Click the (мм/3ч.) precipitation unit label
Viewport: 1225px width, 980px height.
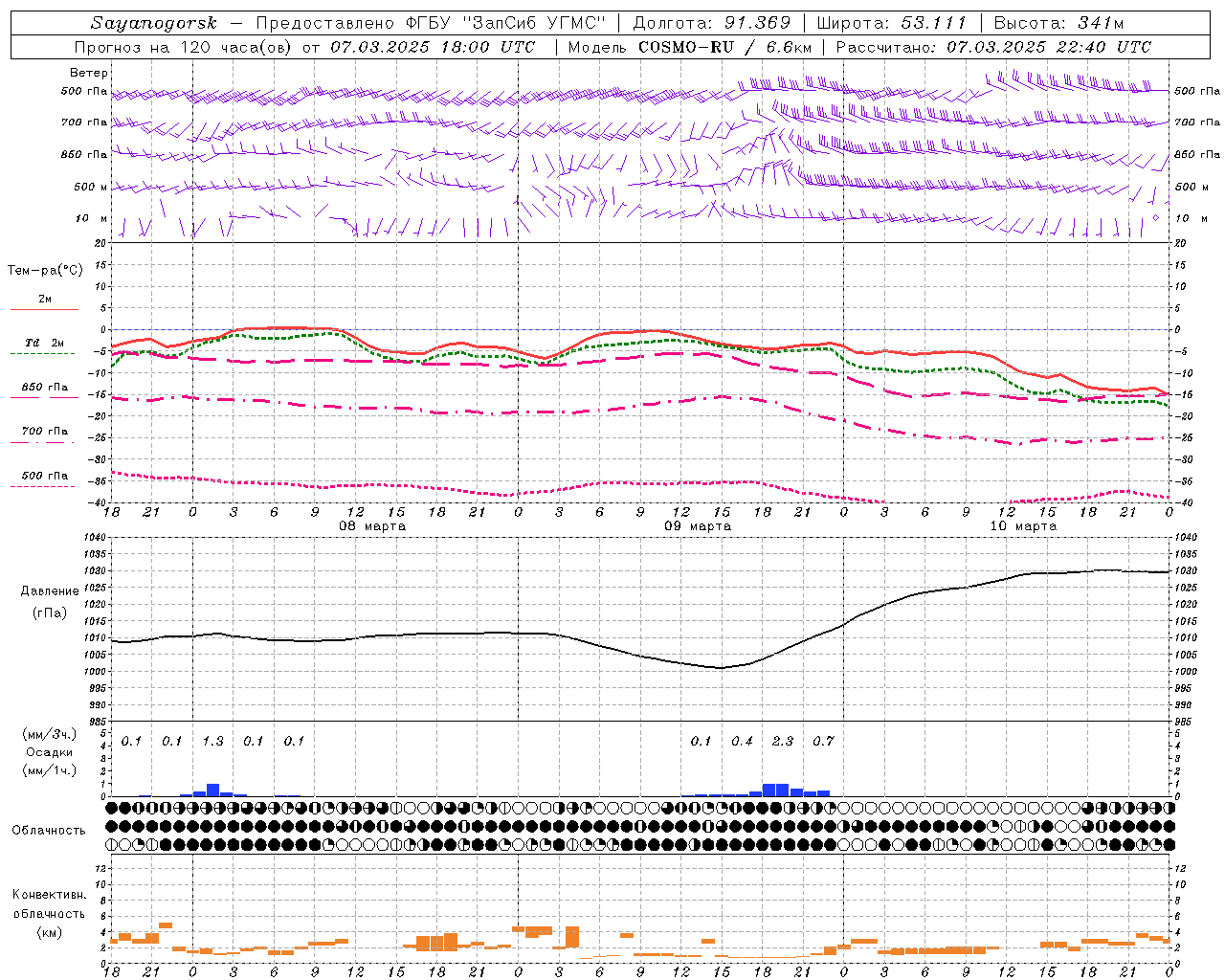(x=50, y=734)
